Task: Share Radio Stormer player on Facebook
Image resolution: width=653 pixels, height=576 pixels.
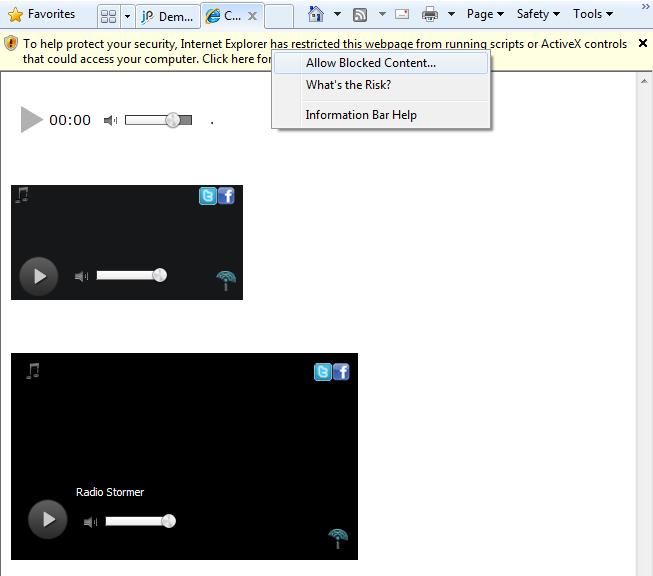Action: click(341, 372)
